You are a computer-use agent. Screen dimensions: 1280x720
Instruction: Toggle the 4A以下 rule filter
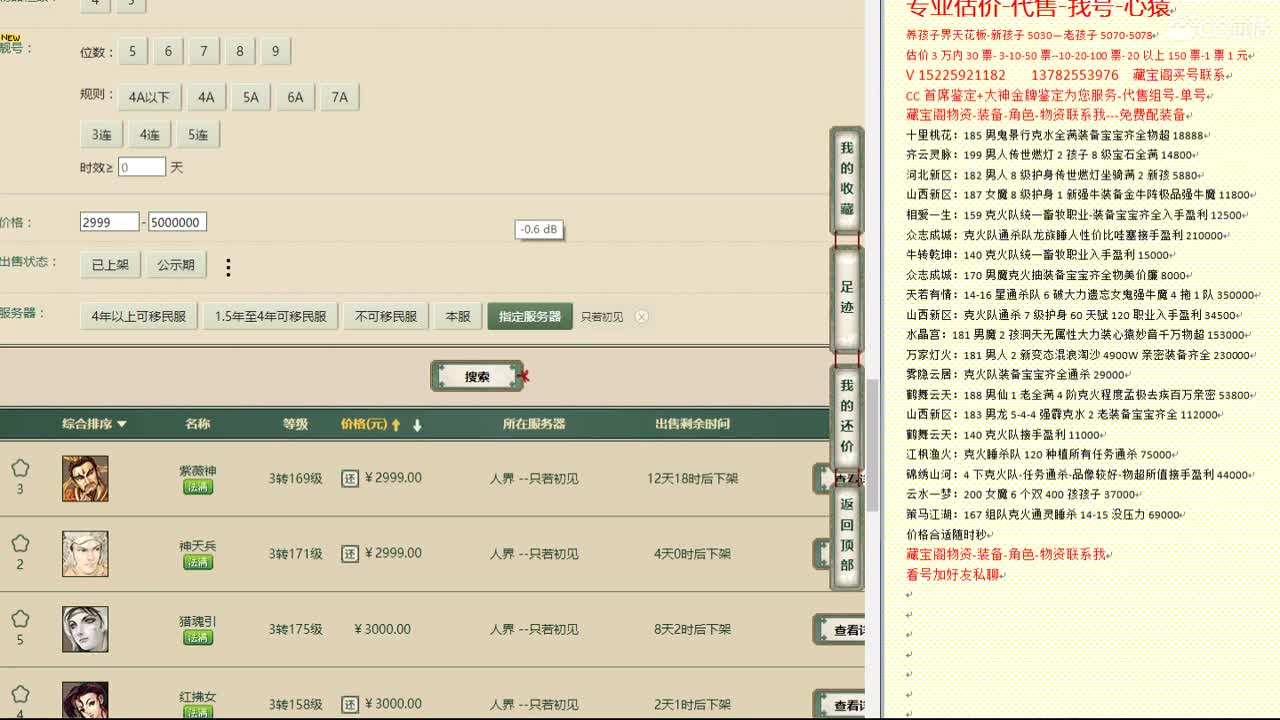click(149, 97)
